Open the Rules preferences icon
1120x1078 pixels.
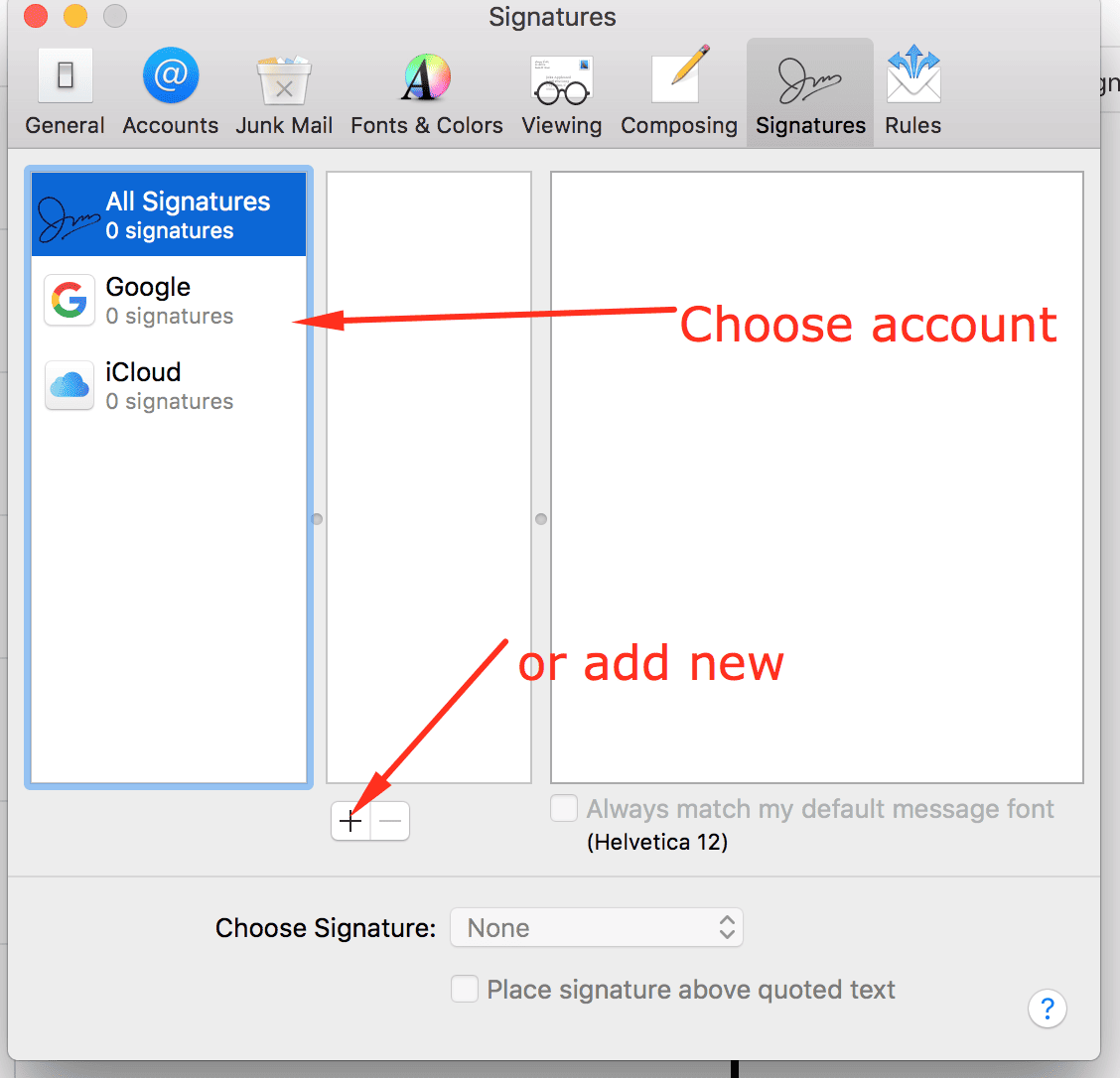click(911, 89)
